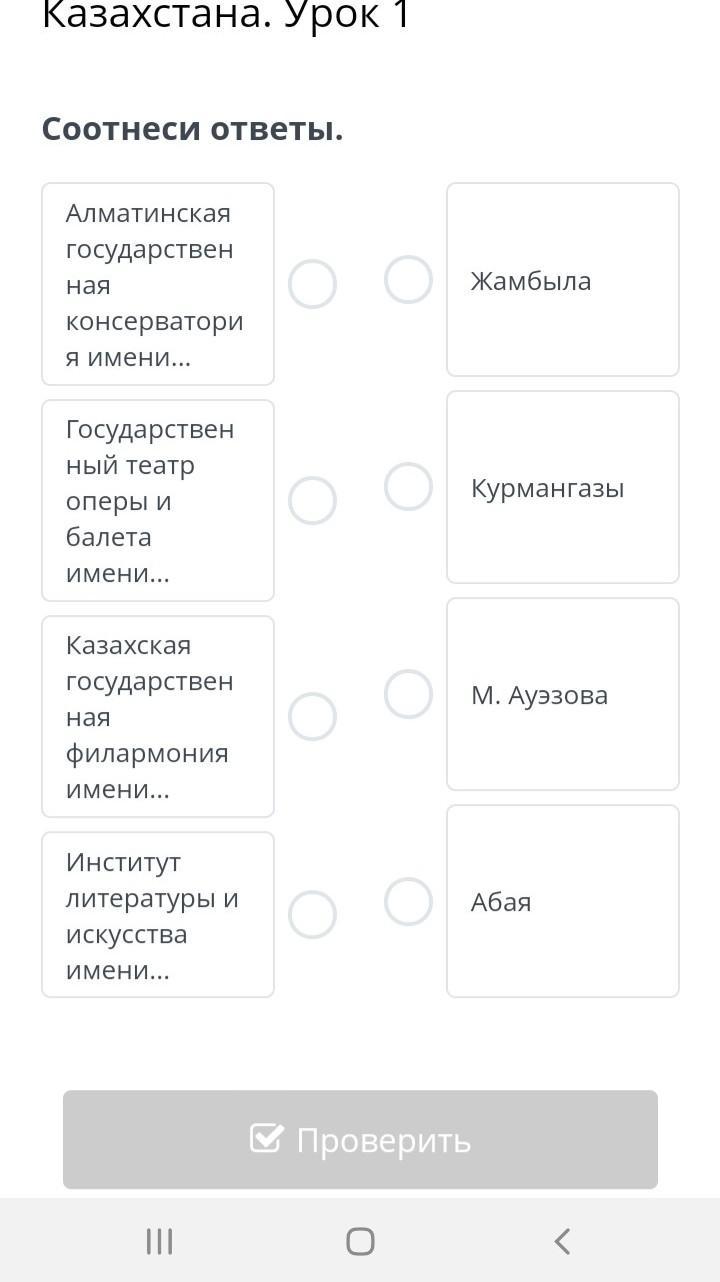The image size is (720, 1282).
Task: Tap Android home navigation icon
Action: (360, 1241)
